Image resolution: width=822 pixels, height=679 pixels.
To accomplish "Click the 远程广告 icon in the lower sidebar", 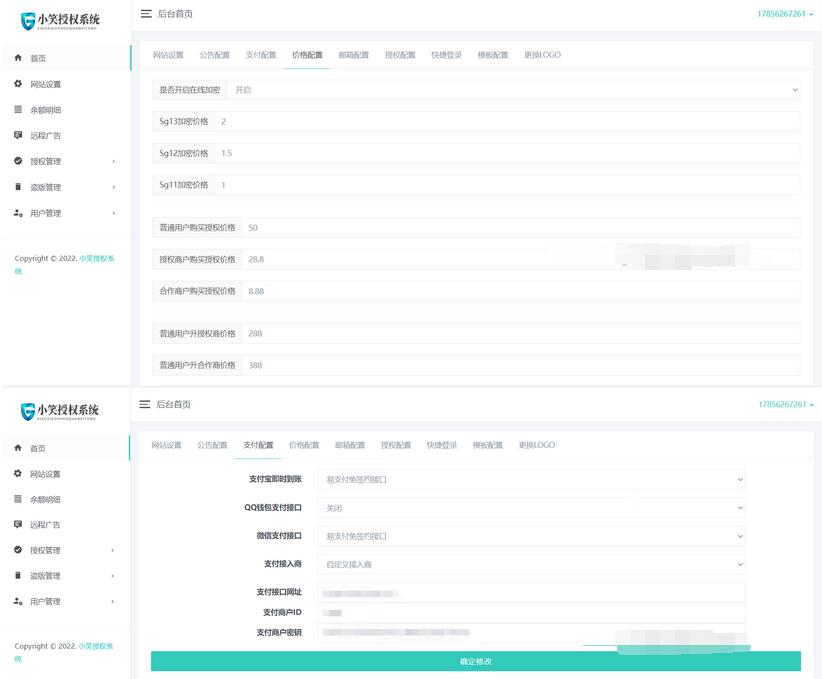I will (x=18, y=524).
